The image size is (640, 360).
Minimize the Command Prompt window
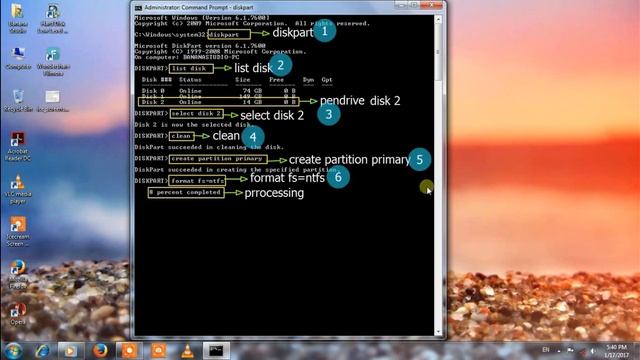[401, 5]
